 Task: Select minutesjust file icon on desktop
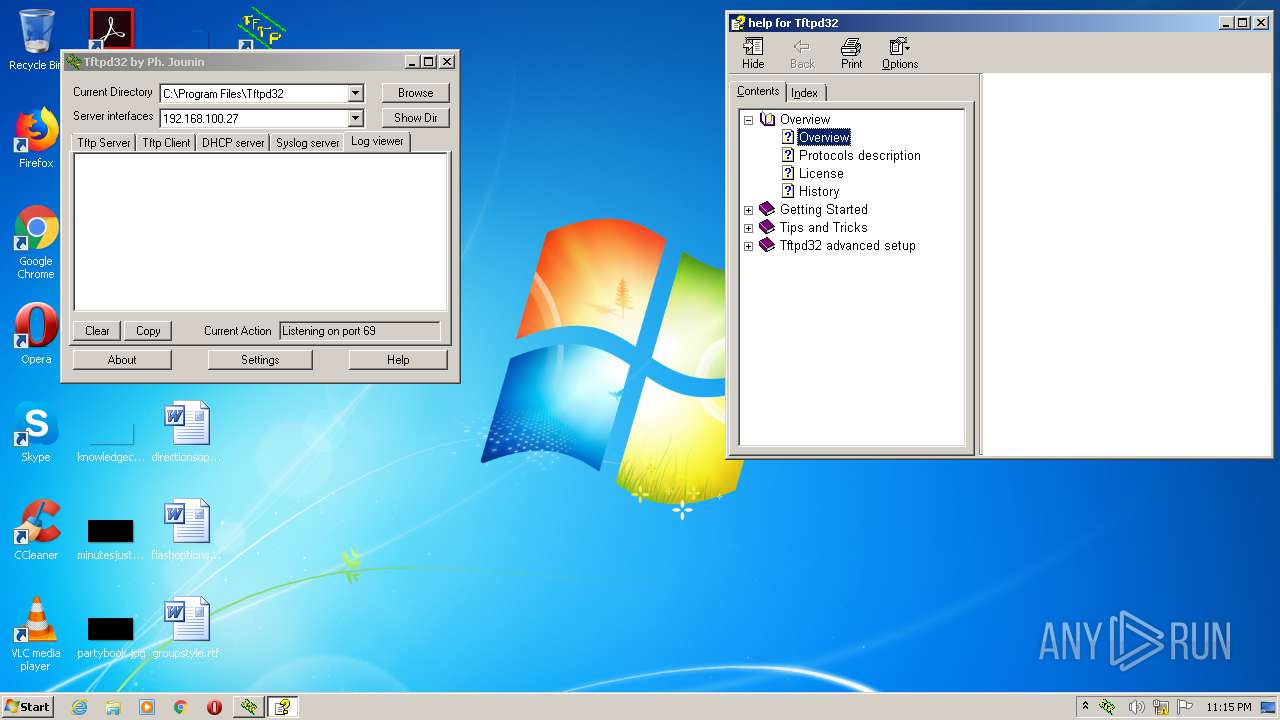click(111, 540)
